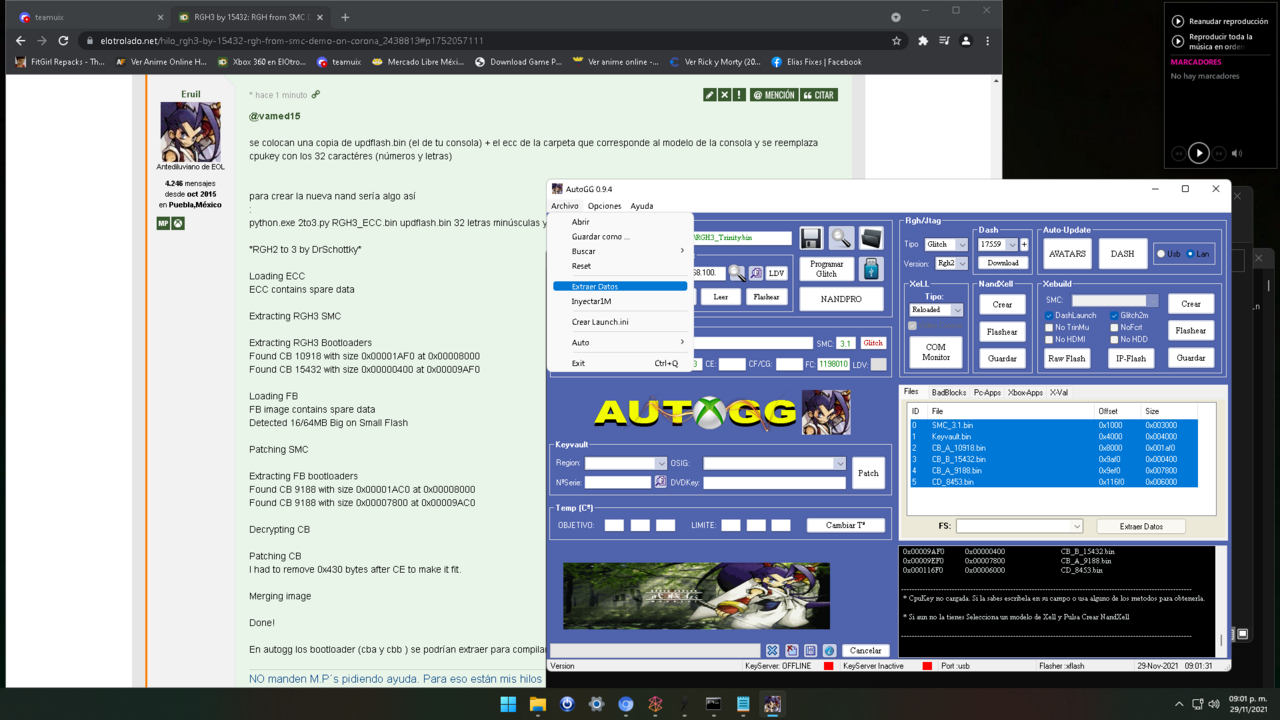Click the DVDKey input field
This screenshot has width=1280, height=720.
(x=774, y=482)
